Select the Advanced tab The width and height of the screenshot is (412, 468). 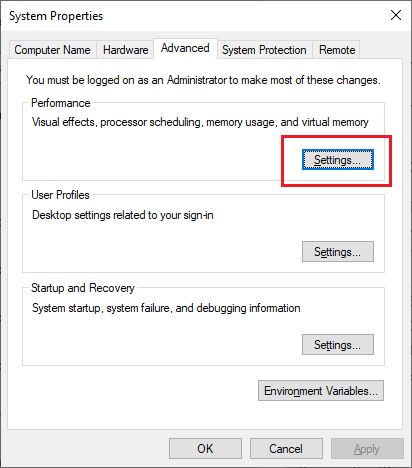coord(185,48)
